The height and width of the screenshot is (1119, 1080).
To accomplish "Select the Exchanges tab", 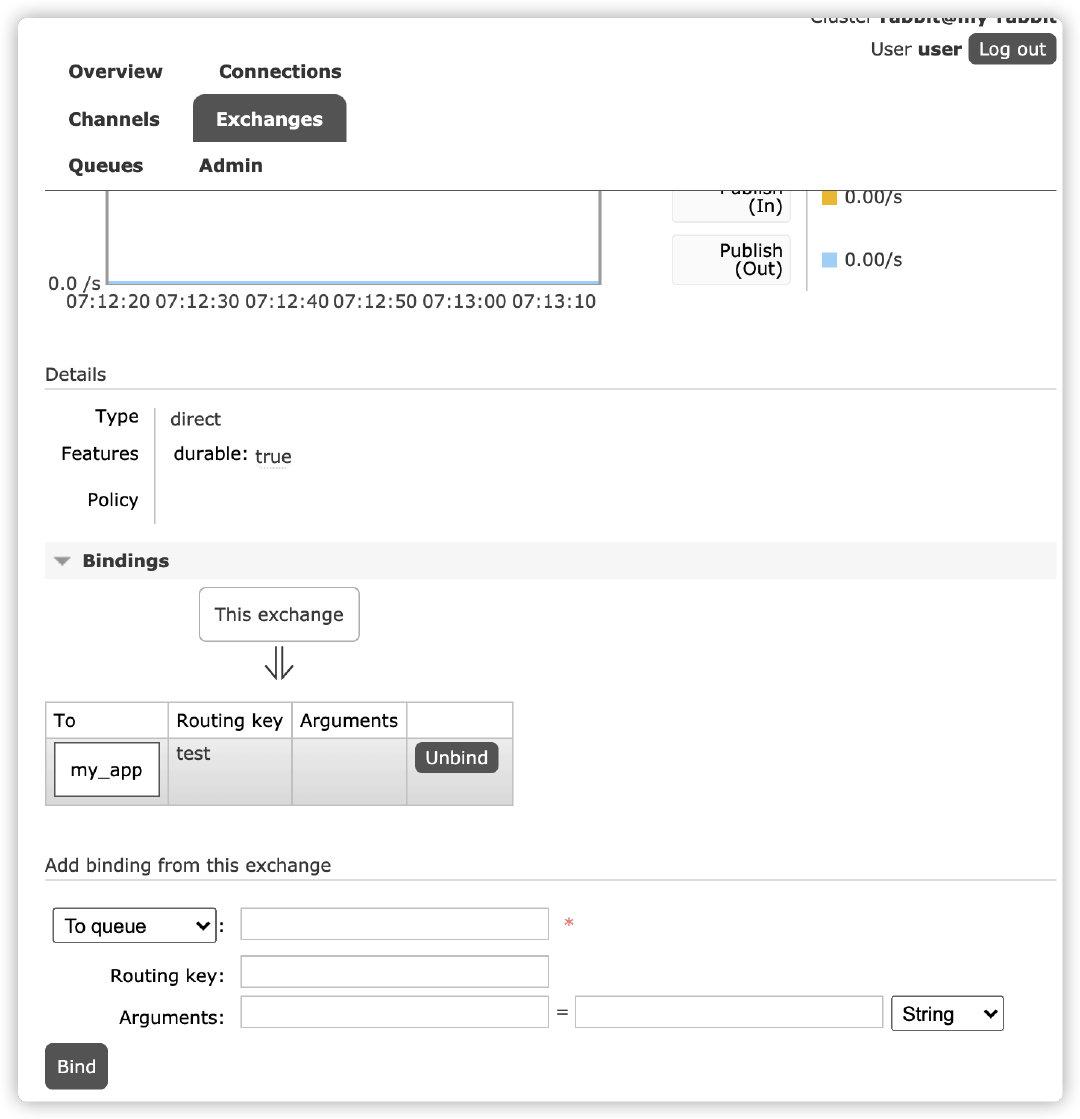I will pyautogui.click(x=269, y=119).
